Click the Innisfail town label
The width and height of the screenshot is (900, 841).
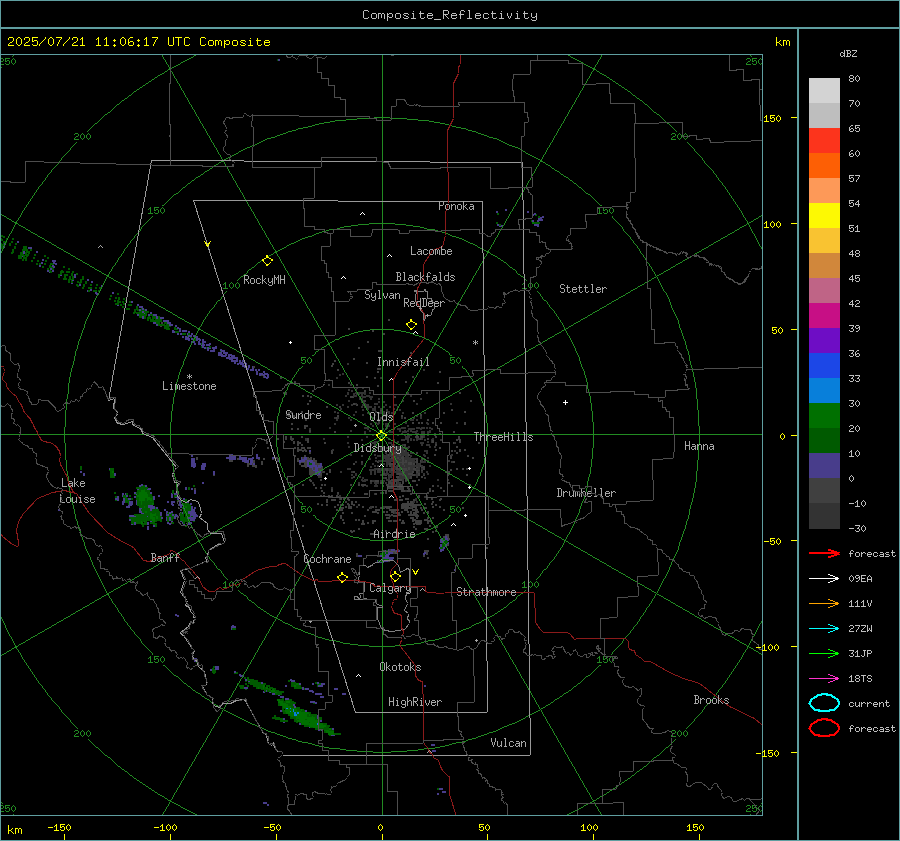[x=403, y=362]
